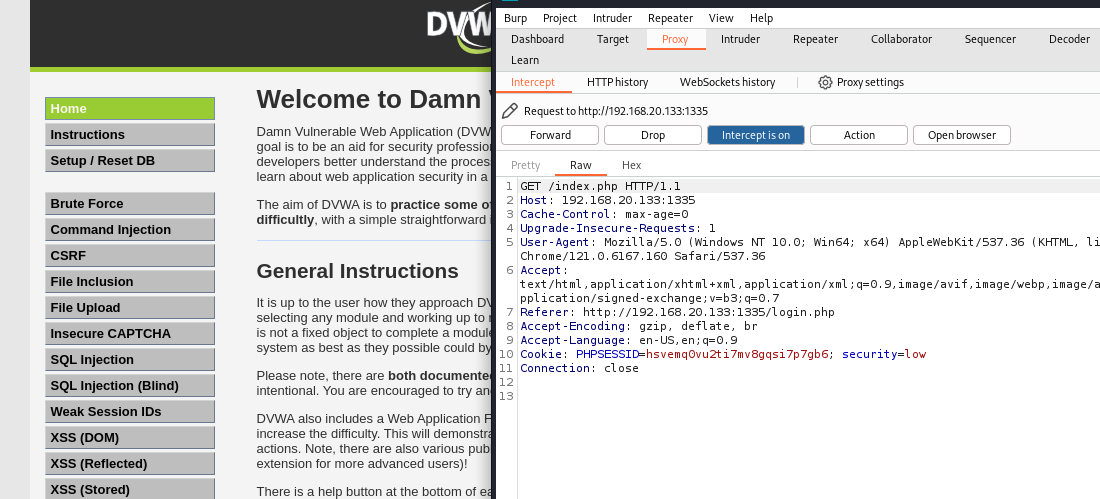Viewport: 1100px width, 499px height.
Task: Open the Project menu
Action: (x=560, y=18)
